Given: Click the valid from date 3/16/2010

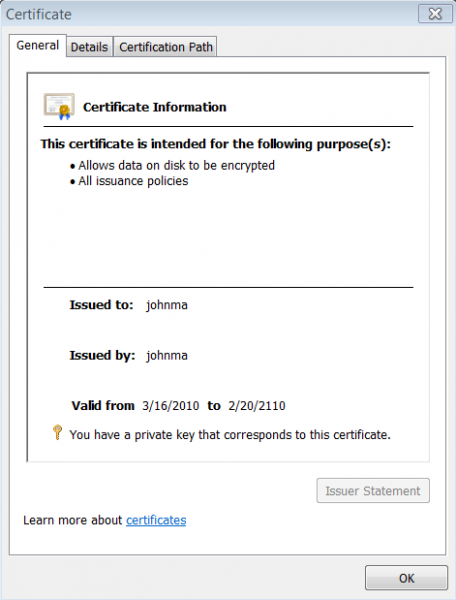Looking at the screenshot, I should click(171, 406).
